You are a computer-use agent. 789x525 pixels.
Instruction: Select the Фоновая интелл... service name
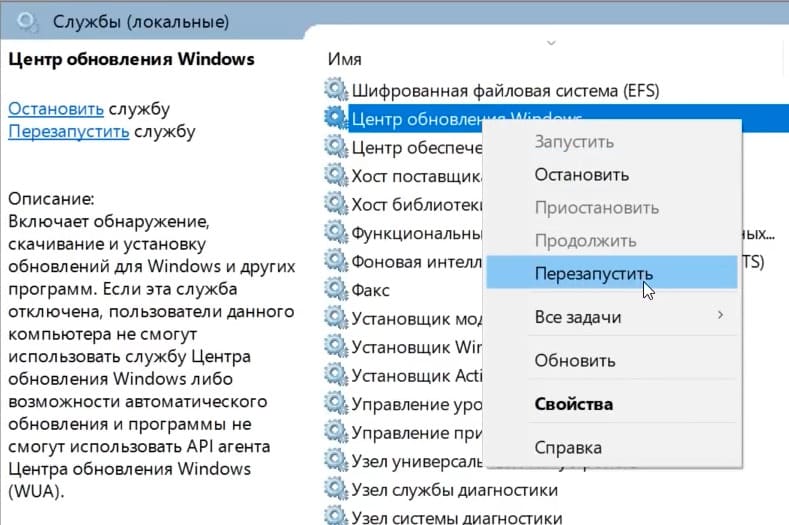[417, 262]
